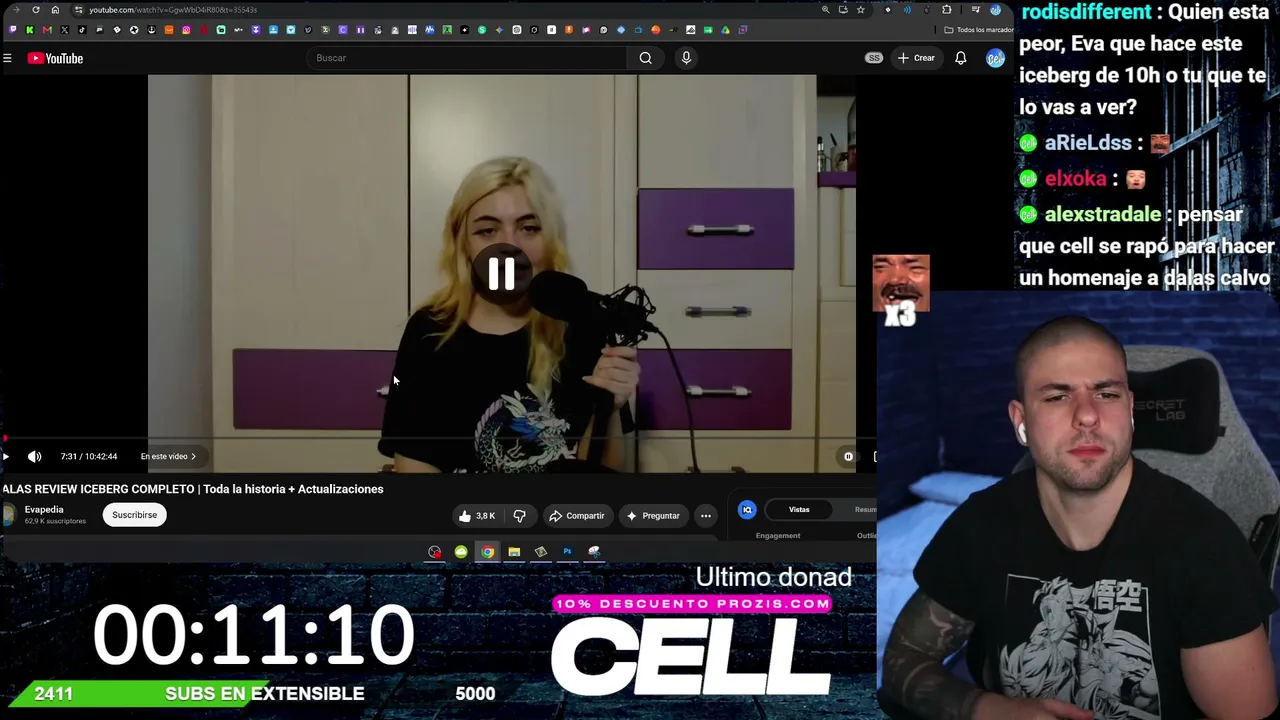Viewport: 1280px width, 720px height.
Task: Open File Explorer from the taskbar
Action: [x=514, y=552]
